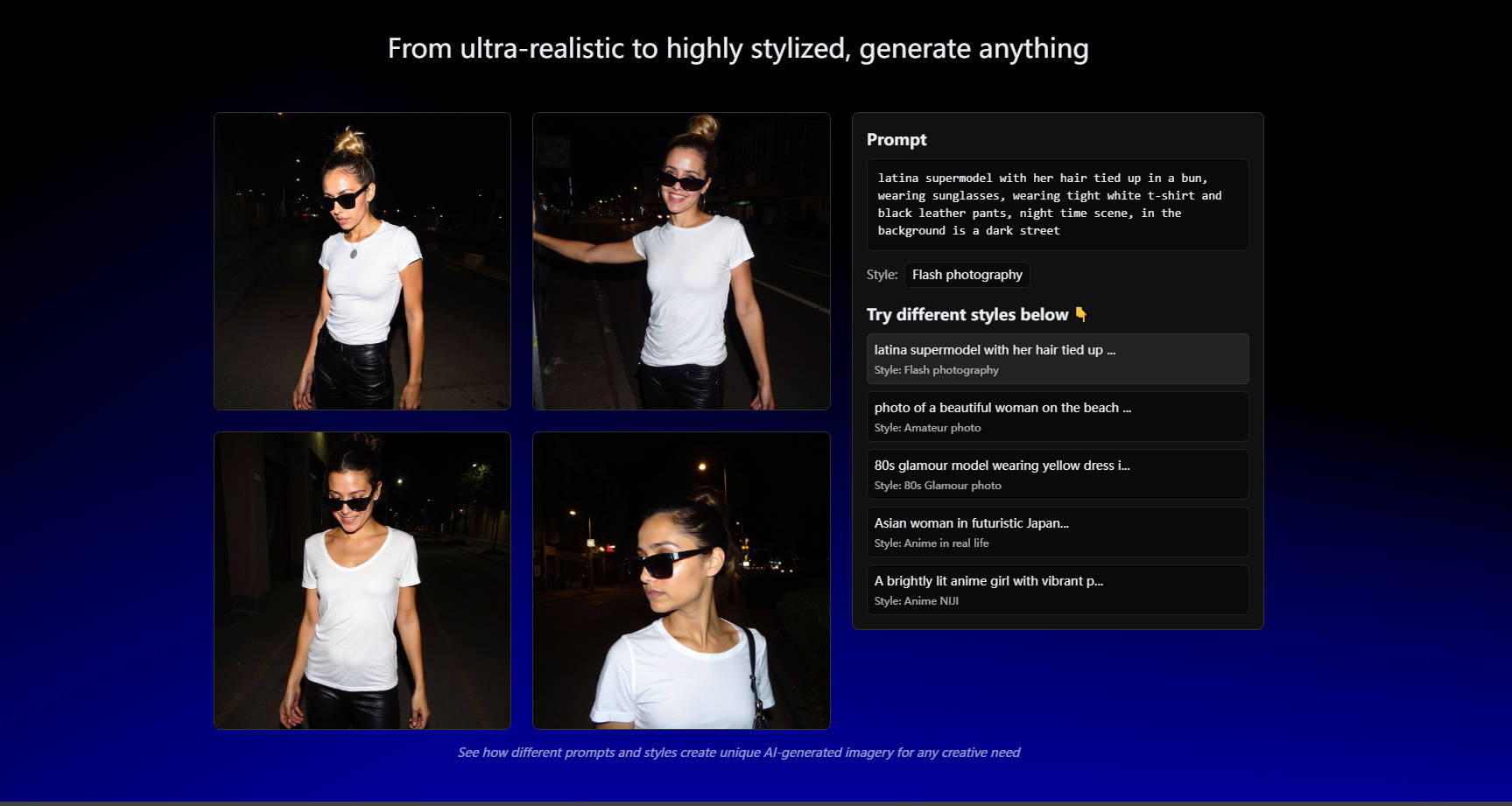Click the 'Style: 80s Glamour photo' subtitle text
Screen dimensions: 1512x806
tap(938, 485)
